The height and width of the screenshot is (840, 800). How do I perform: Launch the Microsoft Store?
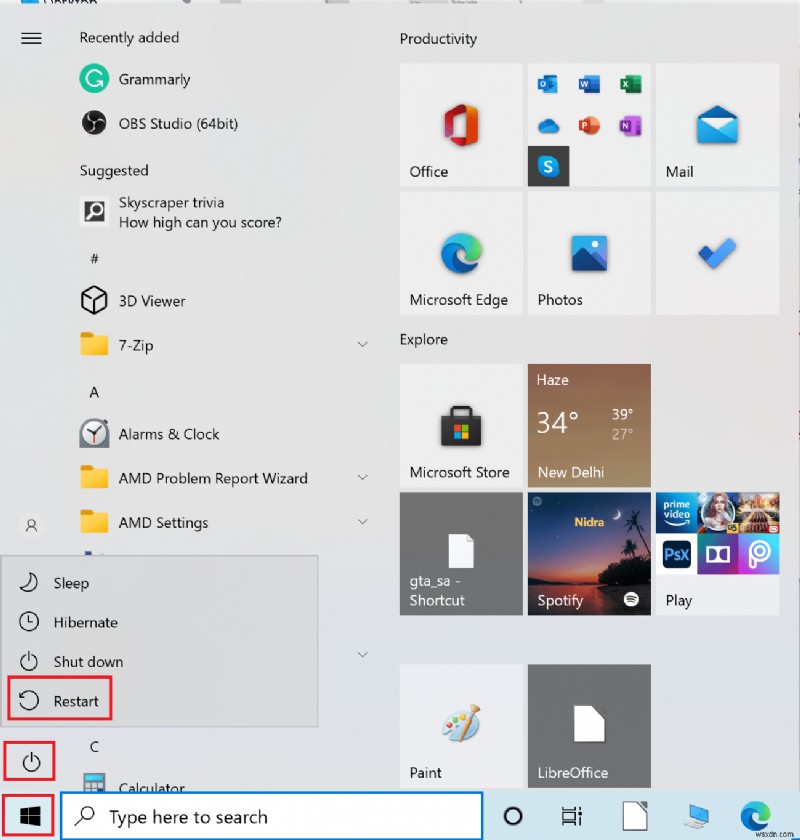click(460, 425)
